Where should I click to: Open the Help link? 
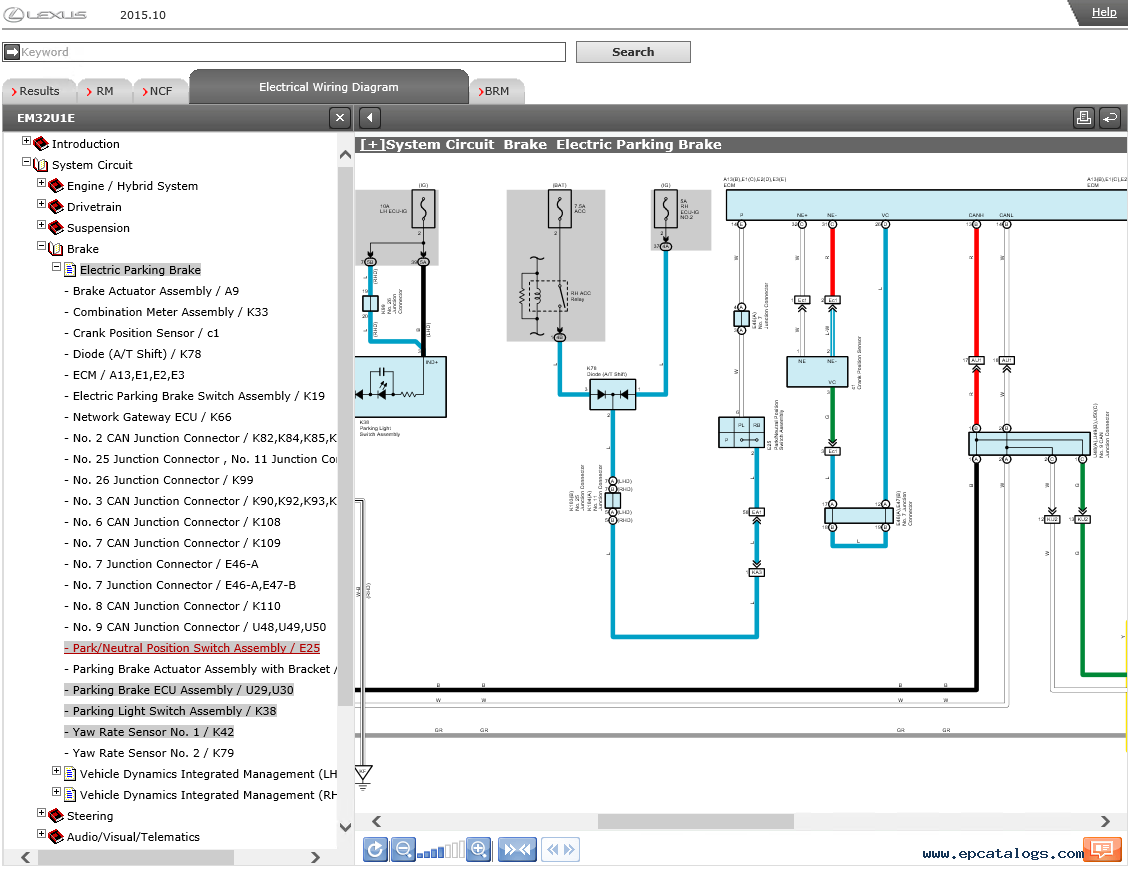coord(1103,12)
